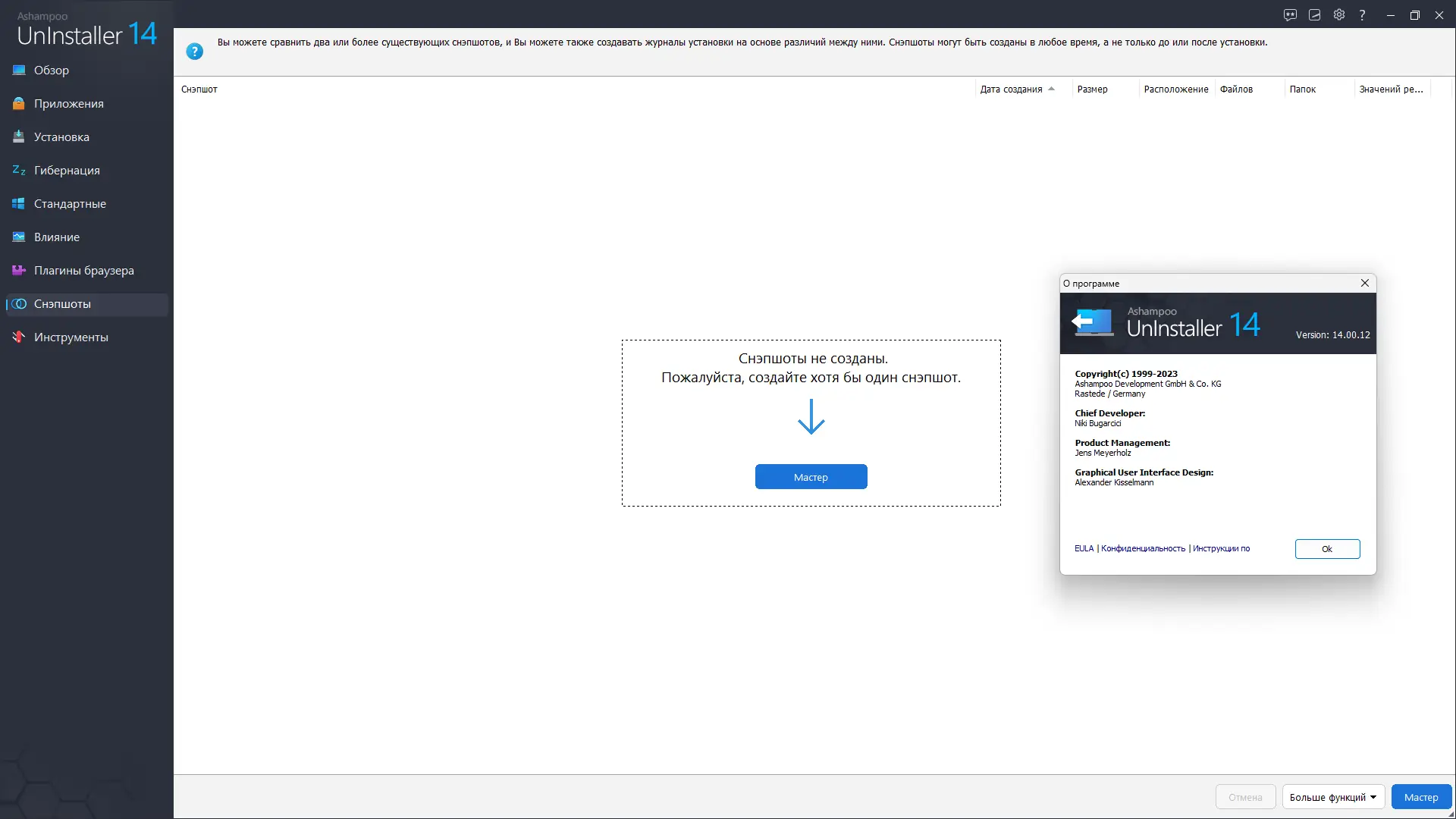Click the Обзор sidebar icon

(x=19, y=71)
